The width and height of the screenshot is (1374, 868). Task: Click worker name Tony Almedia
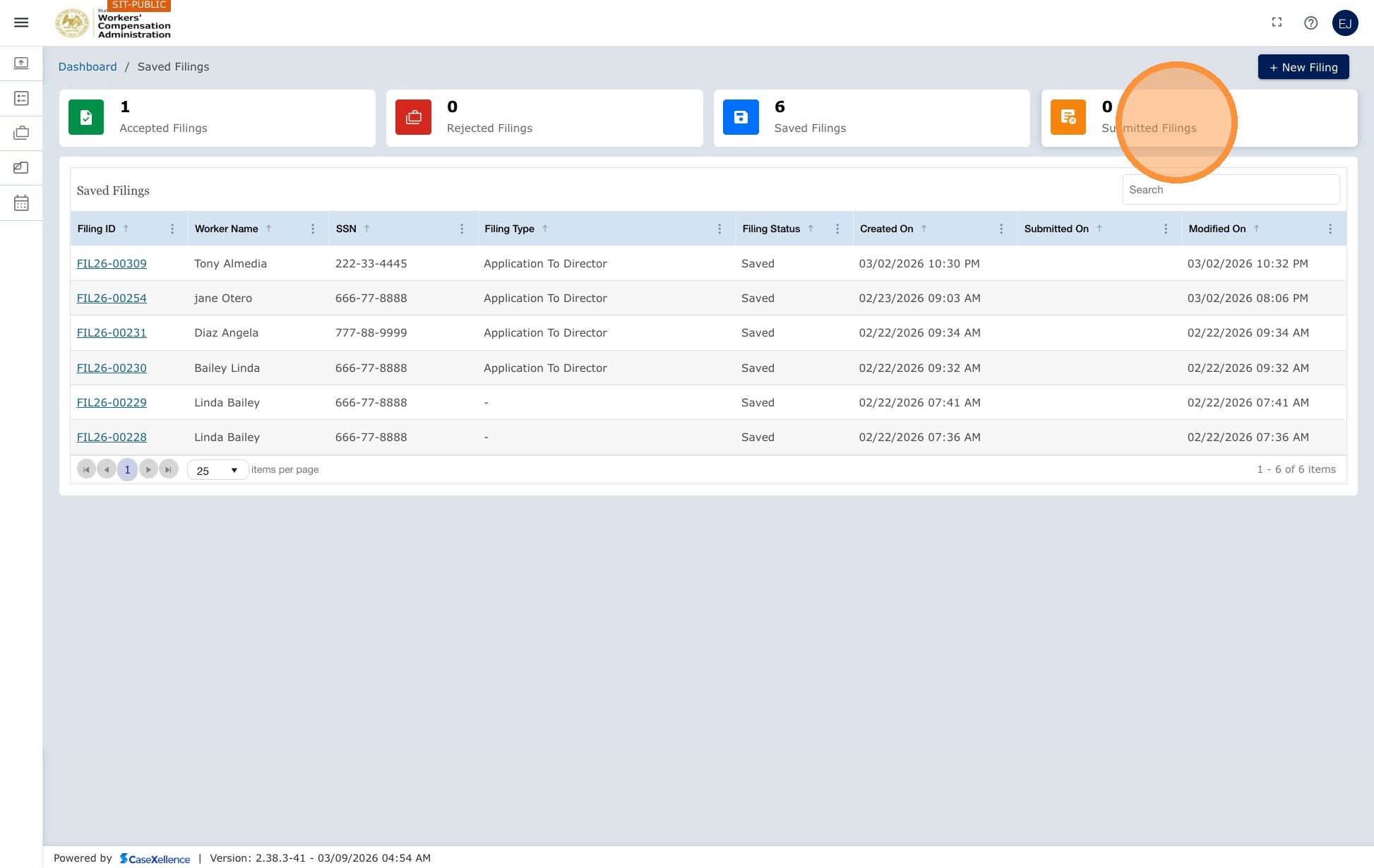[x=230, y=263]
